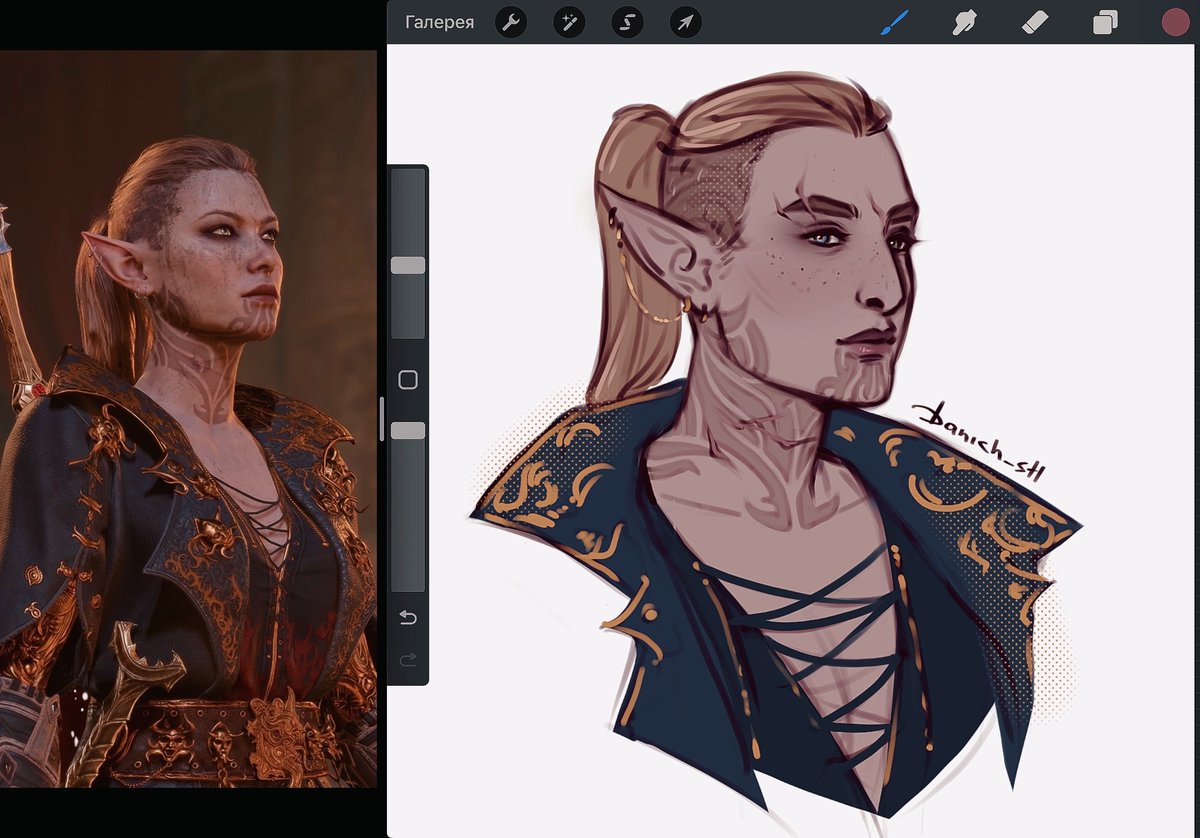
Task: Open the active color swatch
Action: click(x=1175, y=22)
